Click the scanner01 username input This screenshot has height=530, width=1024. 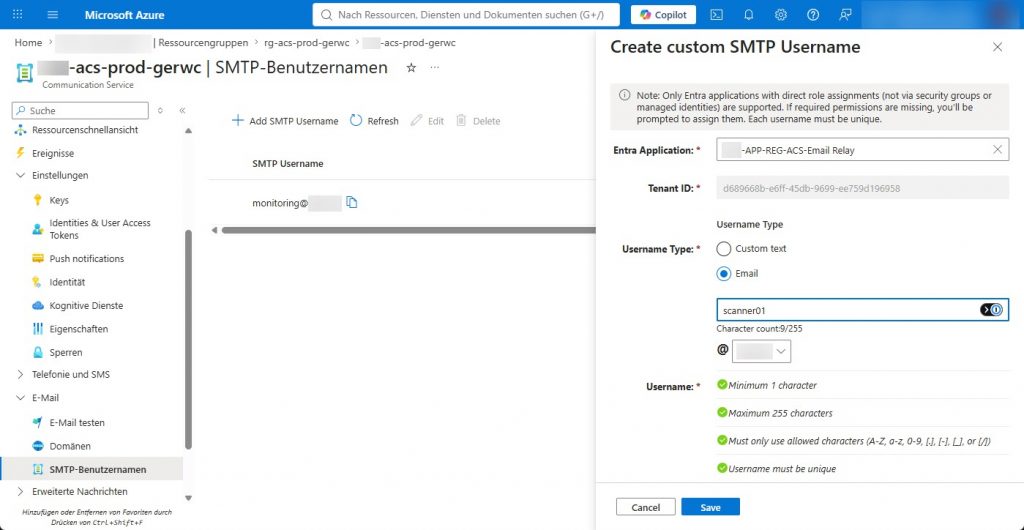862,310
